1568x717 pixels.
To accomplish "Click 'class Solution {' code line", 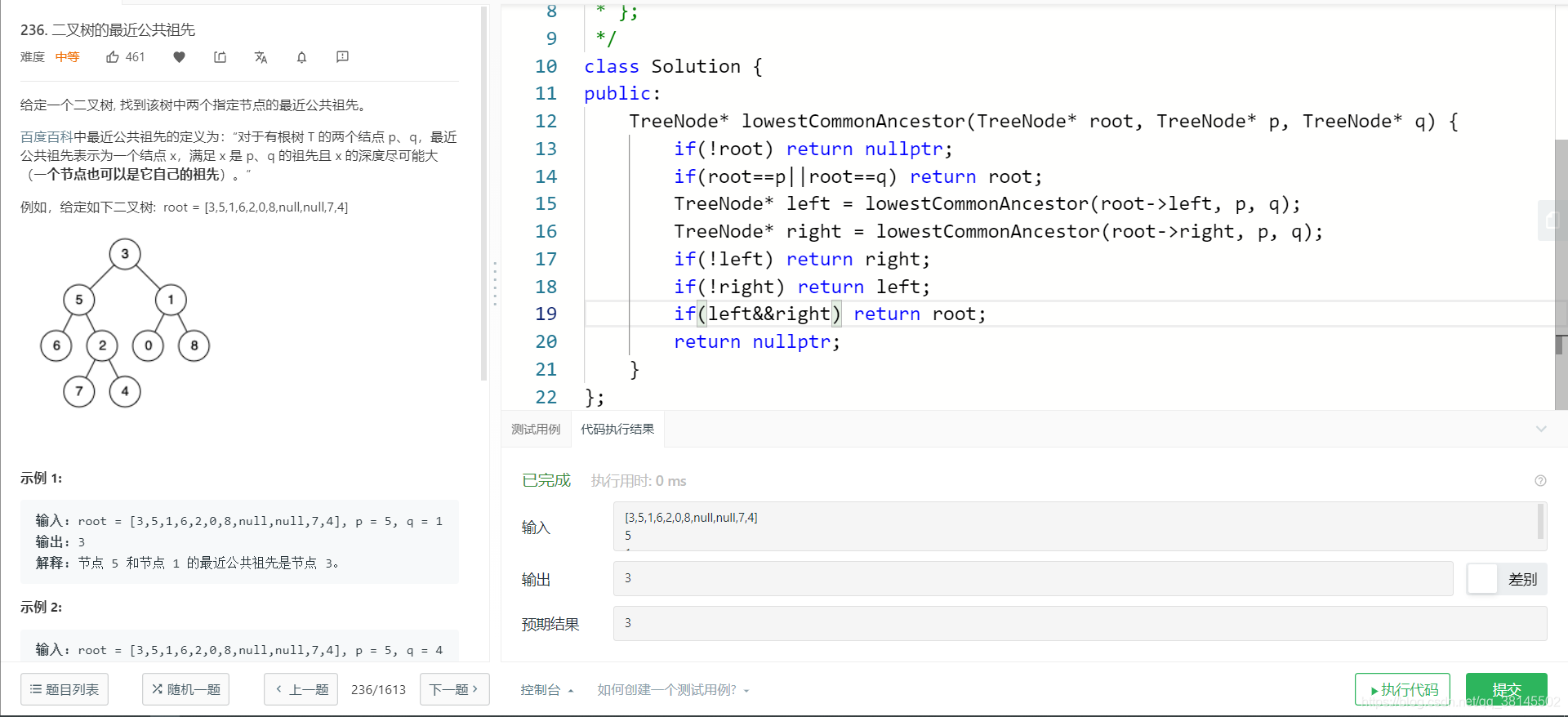I will (x=673, y=67).
